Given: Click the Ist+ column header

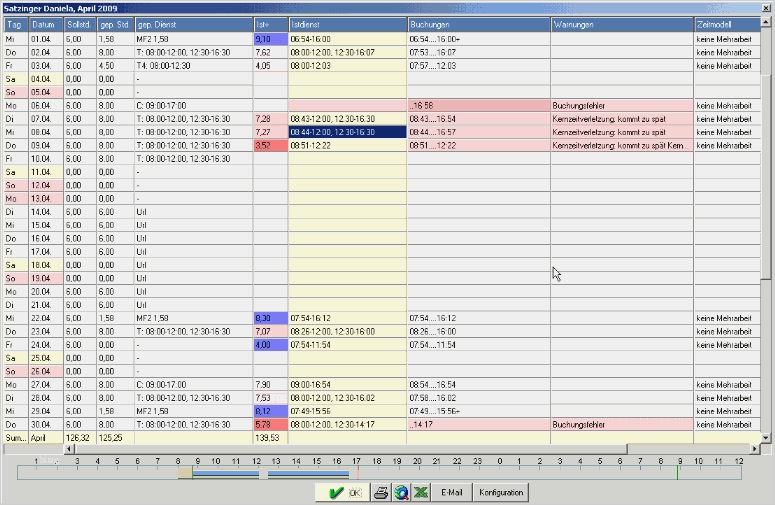Looking at the screenshot, I should (270, 25).
